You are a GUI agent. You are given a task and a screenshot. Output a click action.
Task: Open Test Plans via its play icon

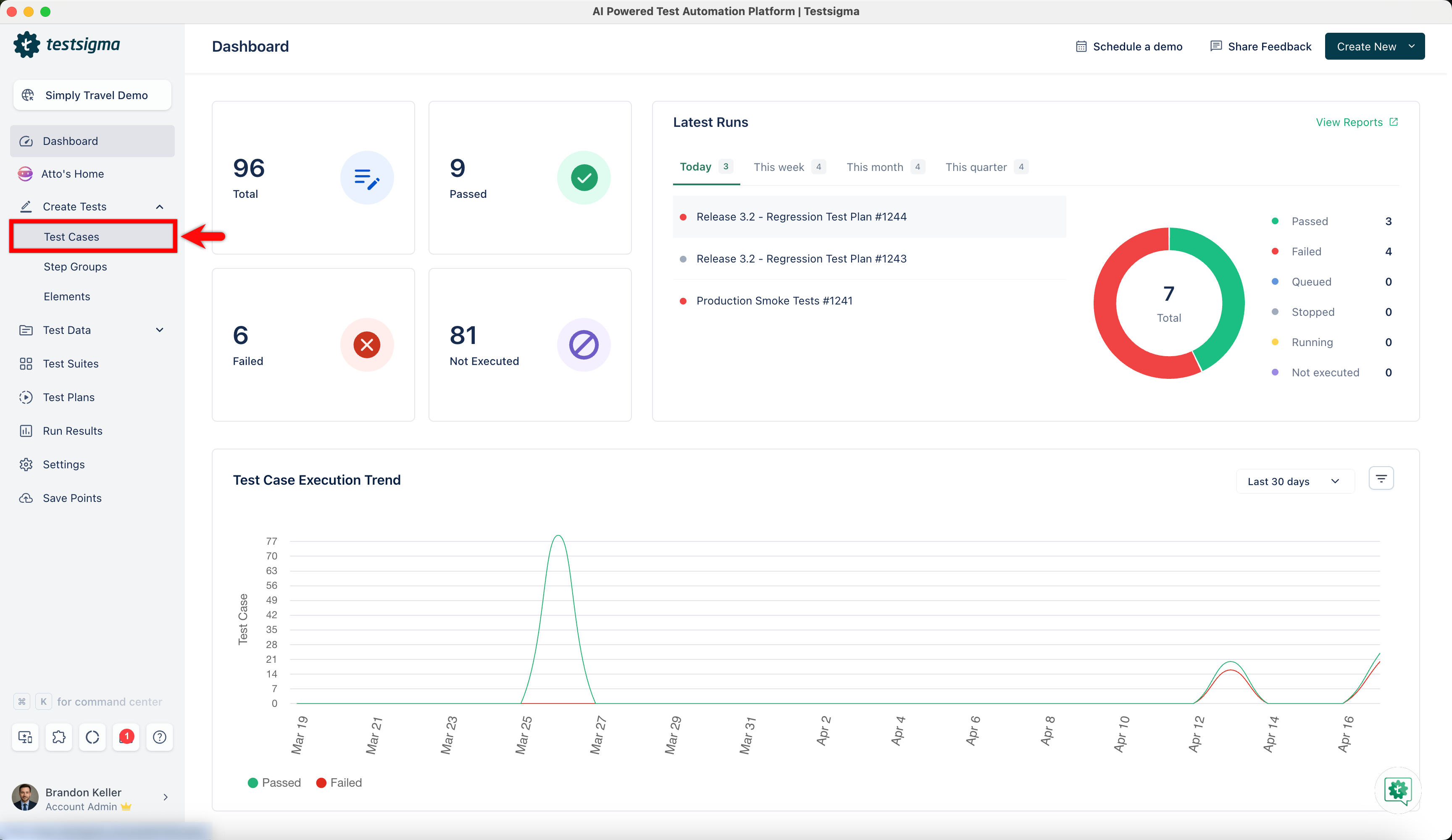26,398
